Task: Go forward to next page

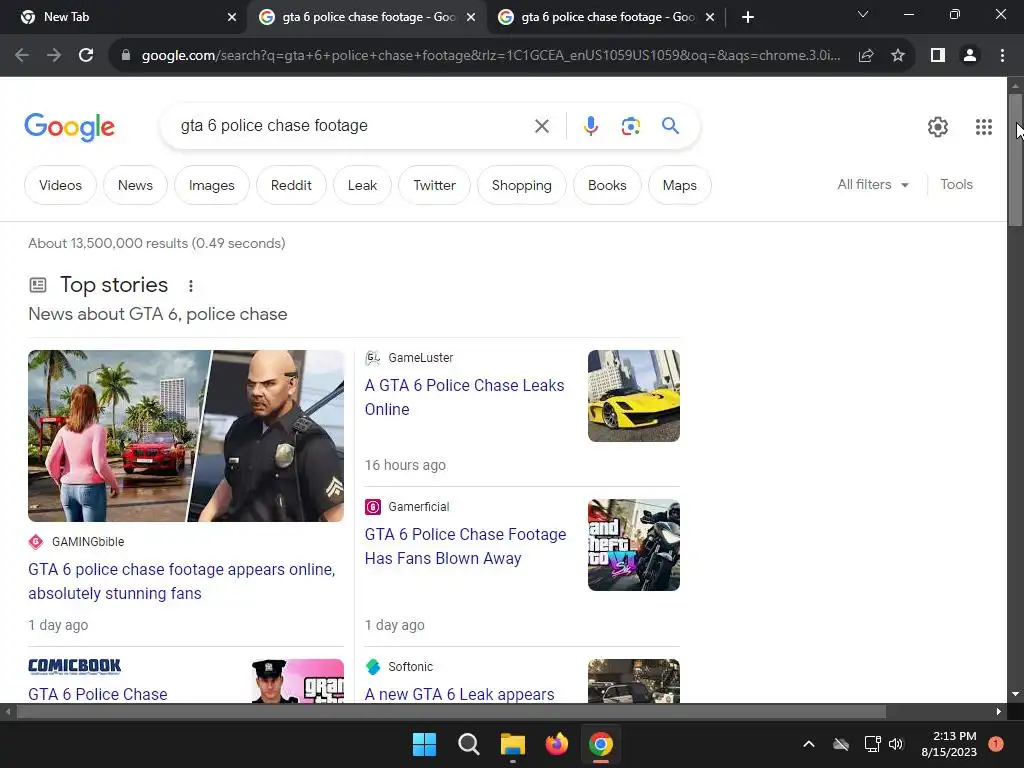Action: point(54,56)
